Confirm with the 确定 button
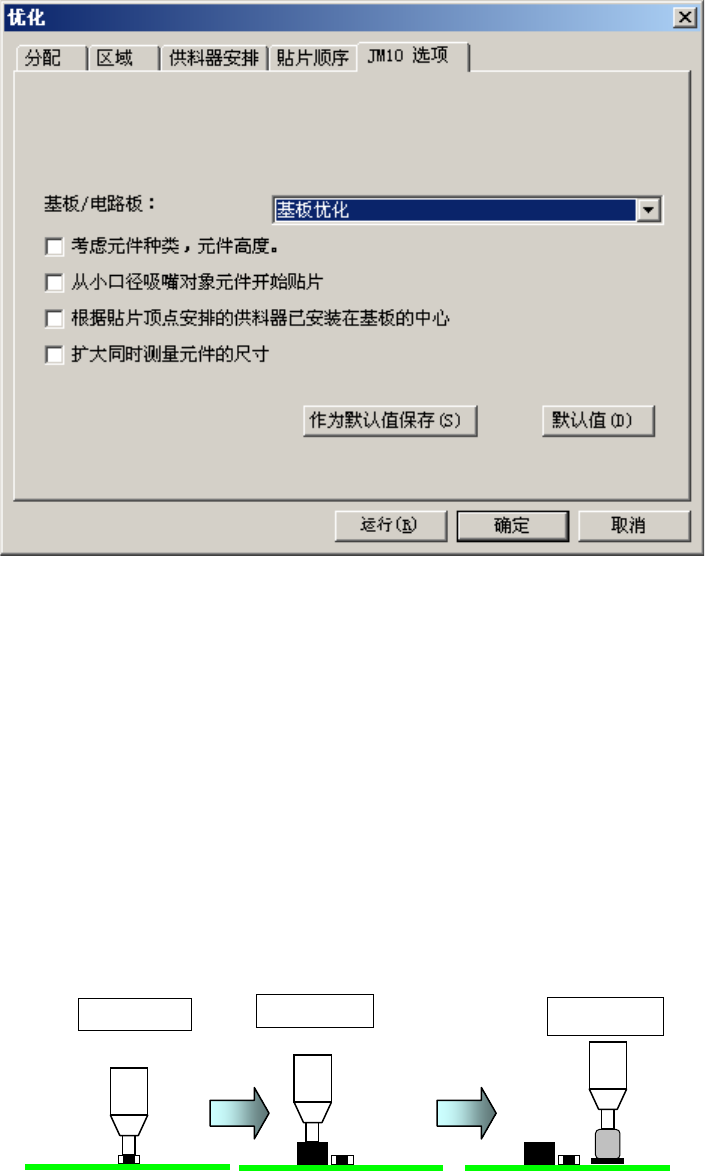Viewport: 705px width, 1171px height. point(512,526)
